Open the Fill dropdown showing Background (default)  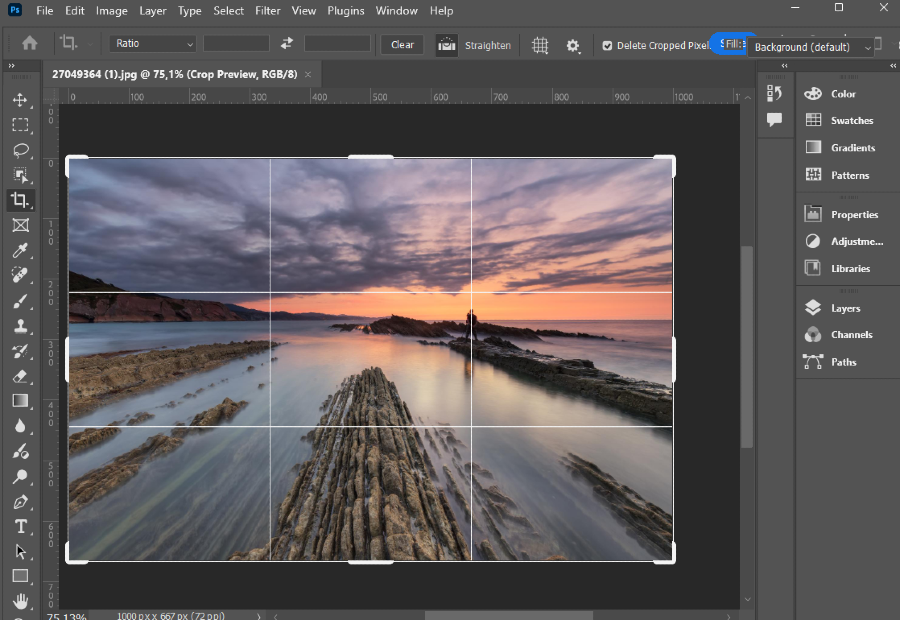pyautogui.click(x=810, y=47)
